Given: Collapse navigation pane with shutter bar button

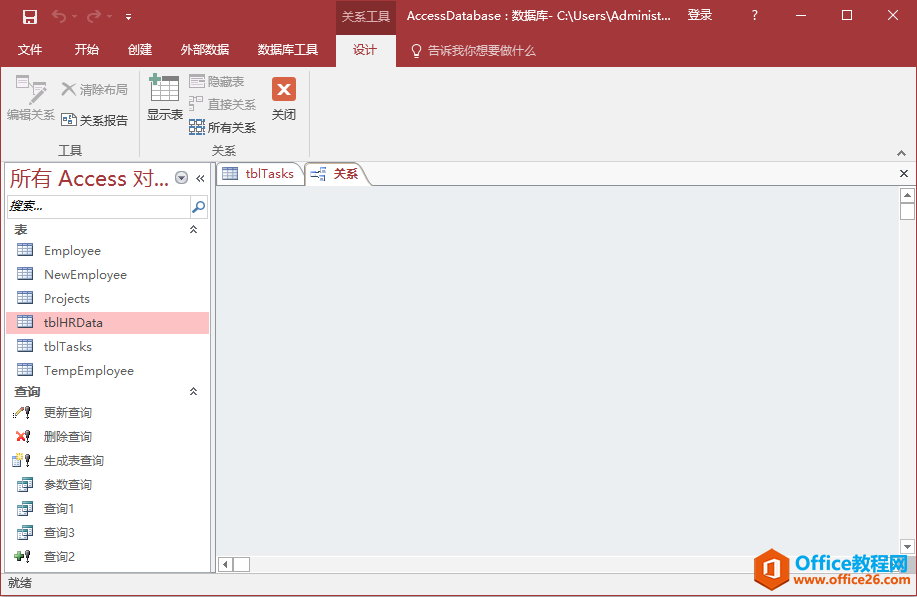Looking at the screenshot, I should (x=200, y=178).
